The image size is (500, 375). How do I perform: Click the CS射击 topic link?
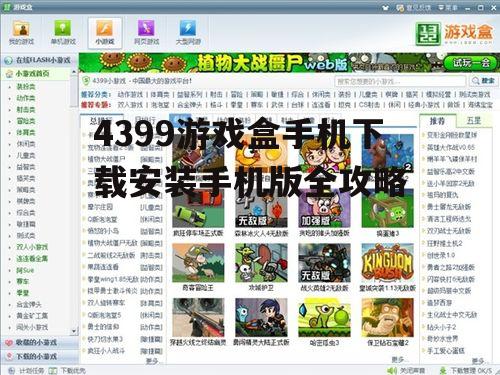[x=369, y=105]
